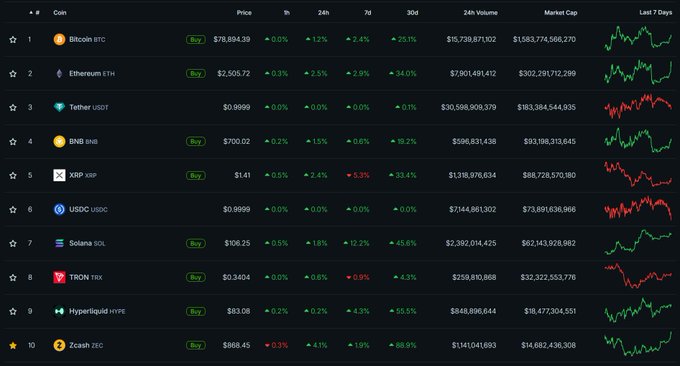Open the BNB coin name link
This screenshot has height=366, width=680.
[x=83, y=141]
